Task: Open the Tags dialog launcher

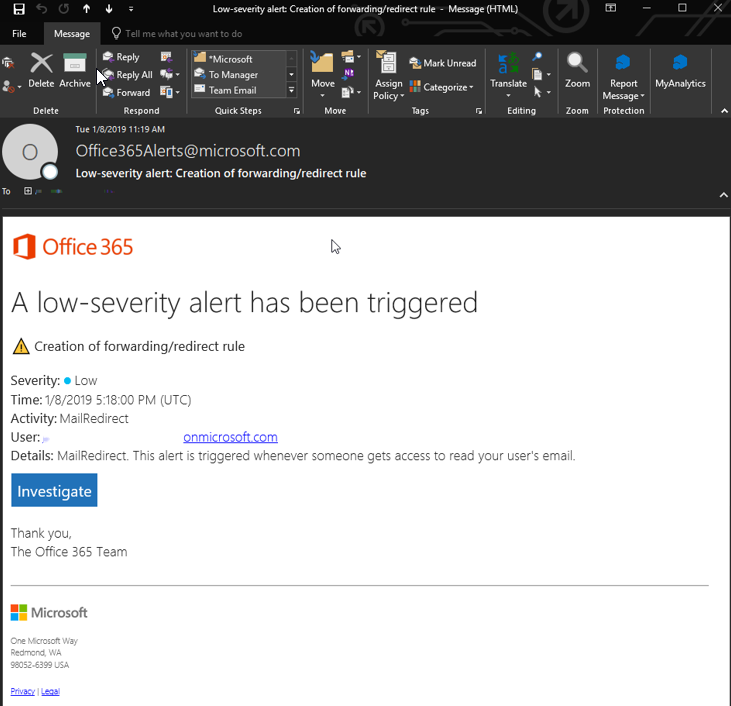Action: pyautogui.click(x=479, y=111)
